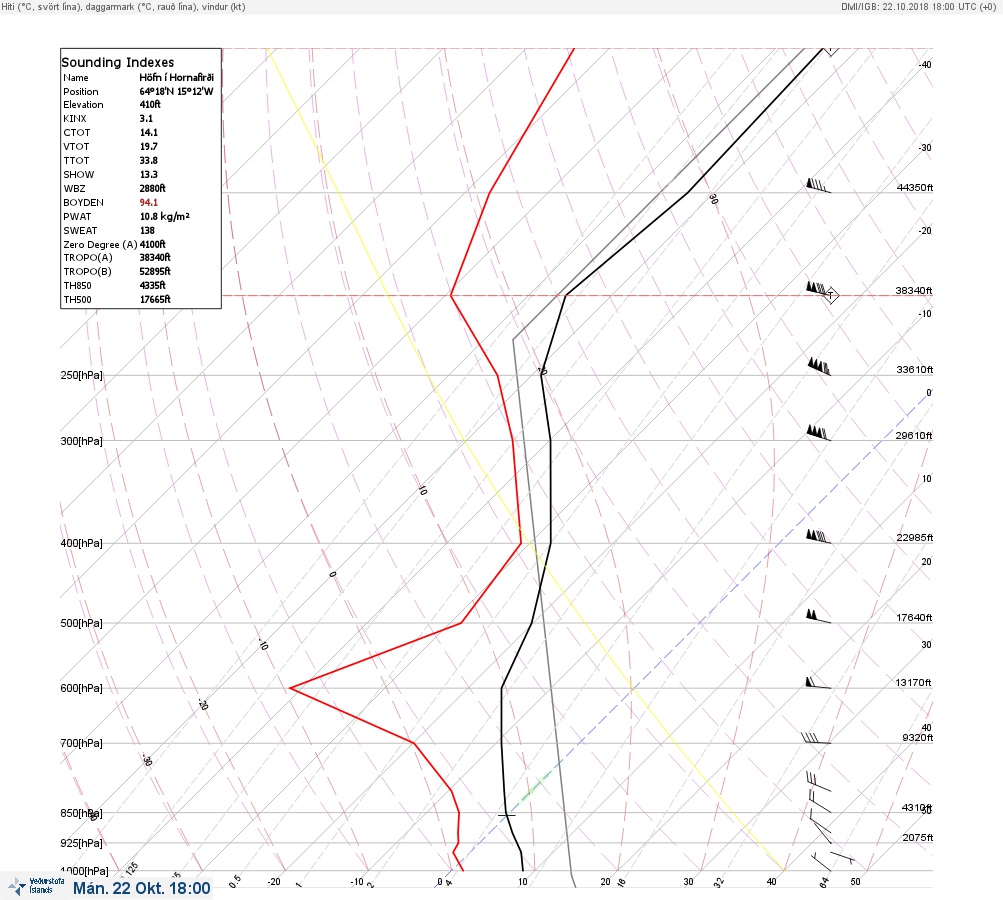Click the 'Zero Degree (A)' label
1003x900 pixels.
[100, 244]
